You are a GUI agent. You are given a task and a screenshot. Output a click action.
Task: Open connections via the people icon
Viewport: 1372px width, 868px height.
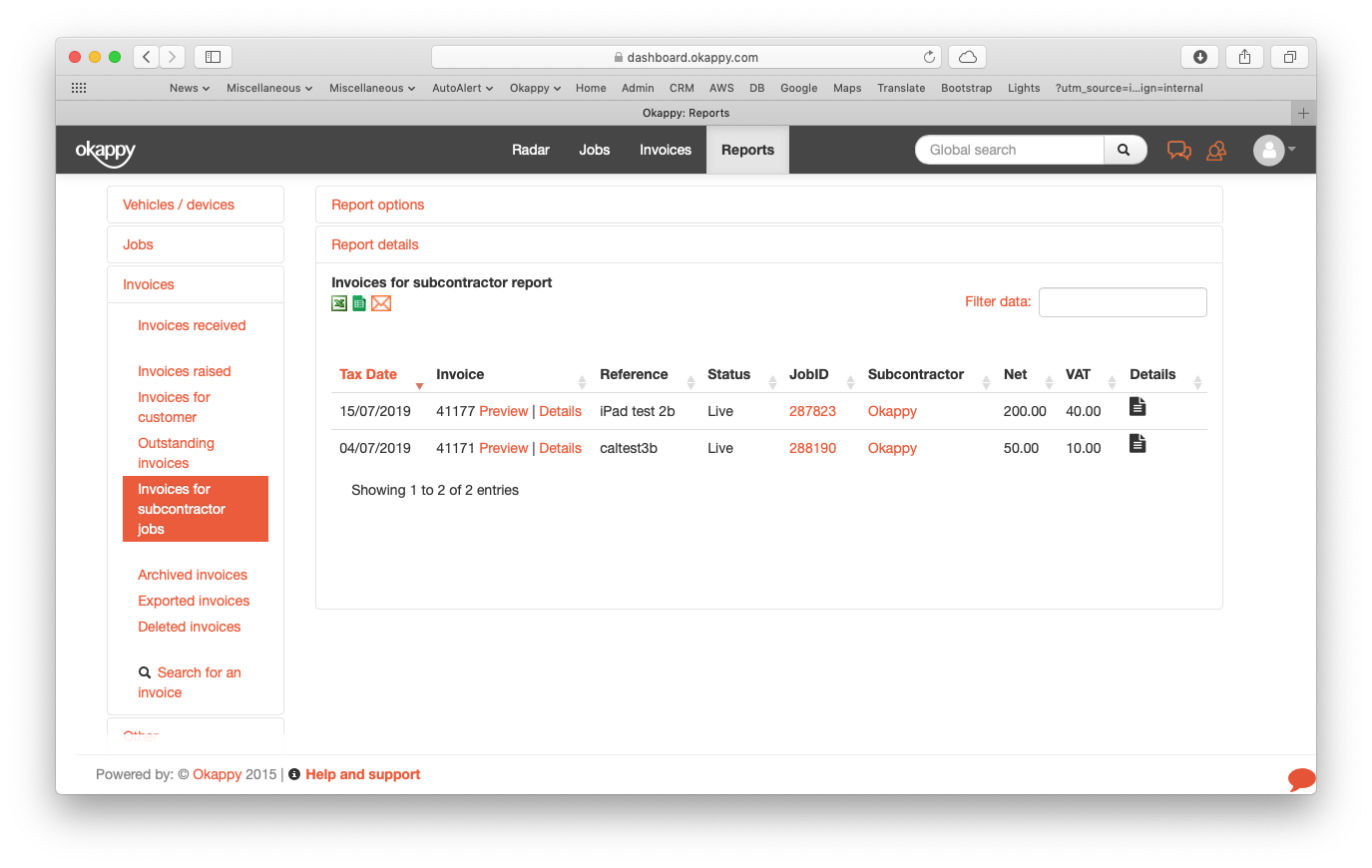(1216, 149)
